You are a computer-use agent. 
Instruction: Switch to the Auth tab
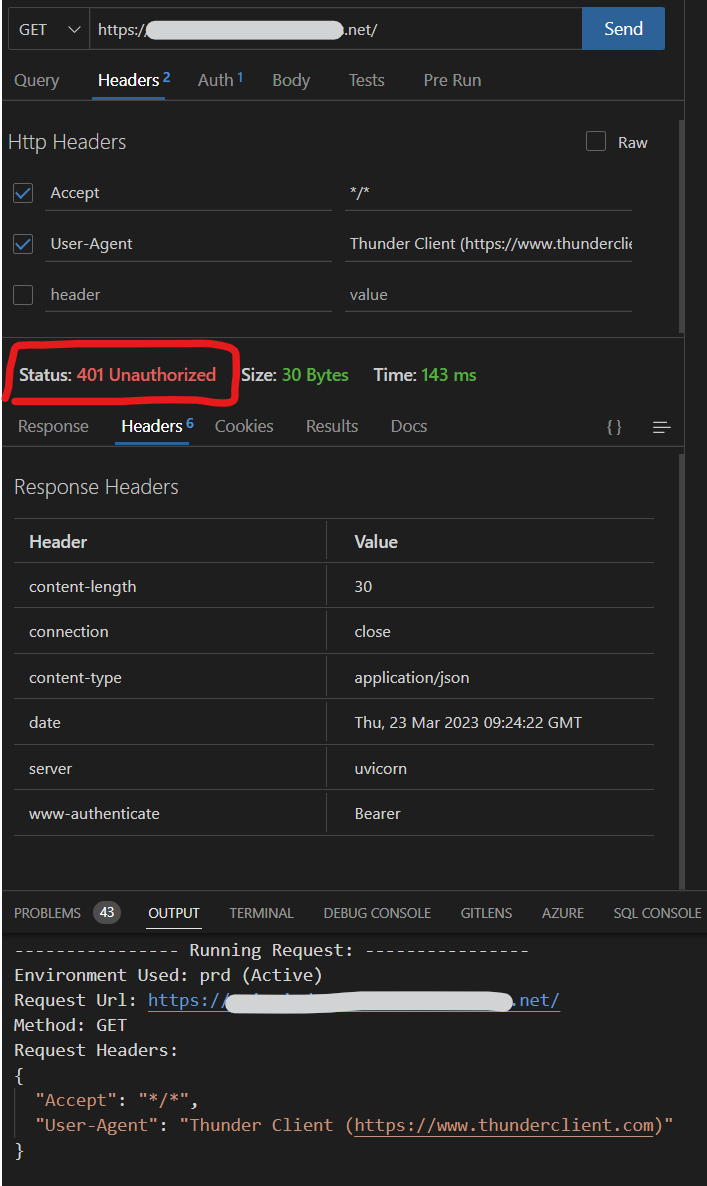[x=216, y=79]
